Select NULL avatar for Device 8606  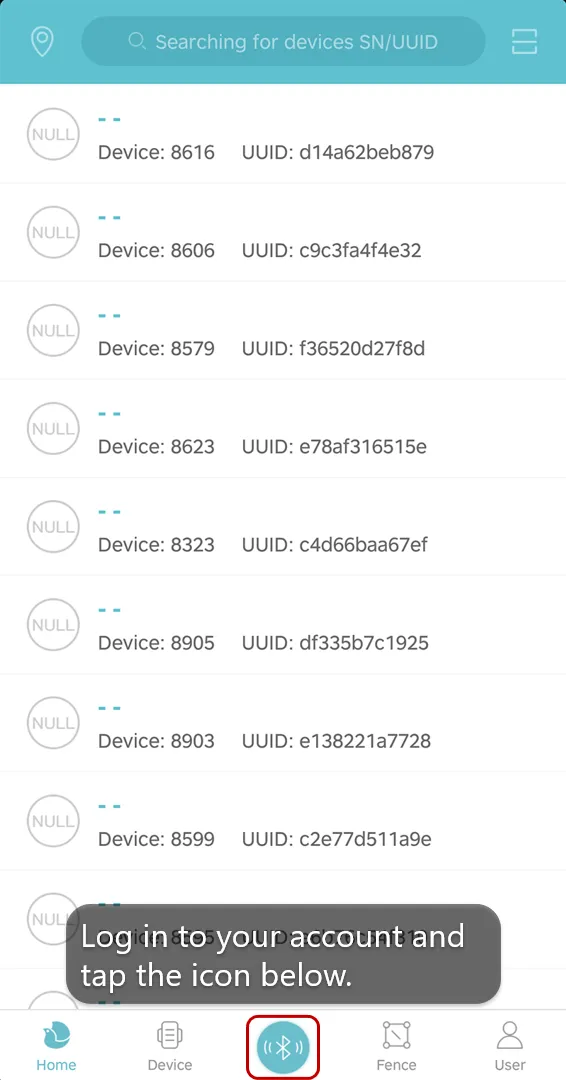click(53, 232)
